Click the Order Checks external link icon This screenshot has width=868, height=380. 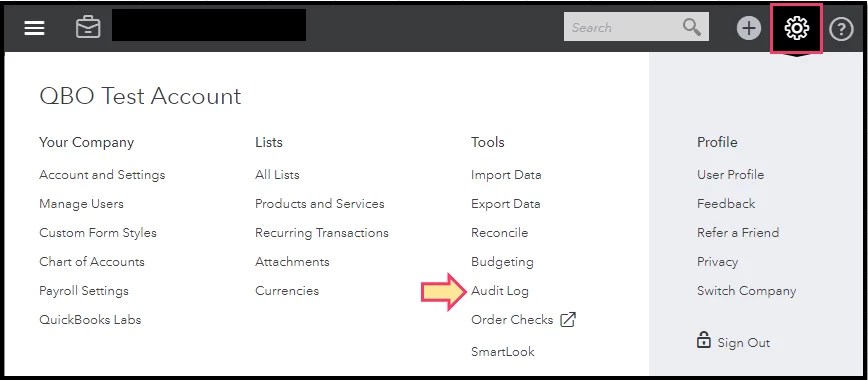568,320
